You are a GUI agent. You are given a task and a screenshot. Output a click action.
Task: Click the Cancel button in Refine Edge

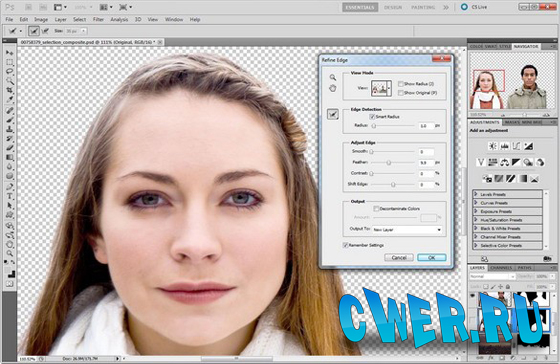tap(399, 257)
